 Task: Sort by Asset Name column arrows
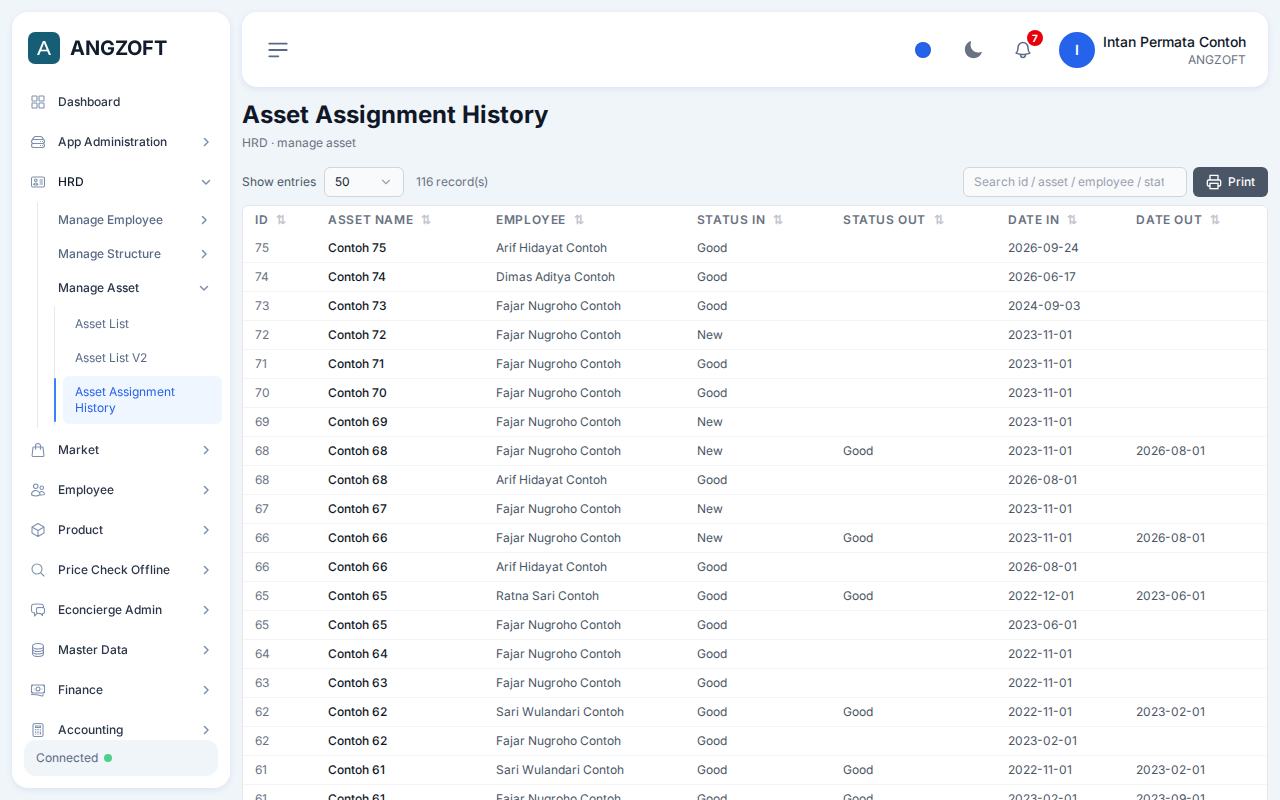click(x=426, y=220)
